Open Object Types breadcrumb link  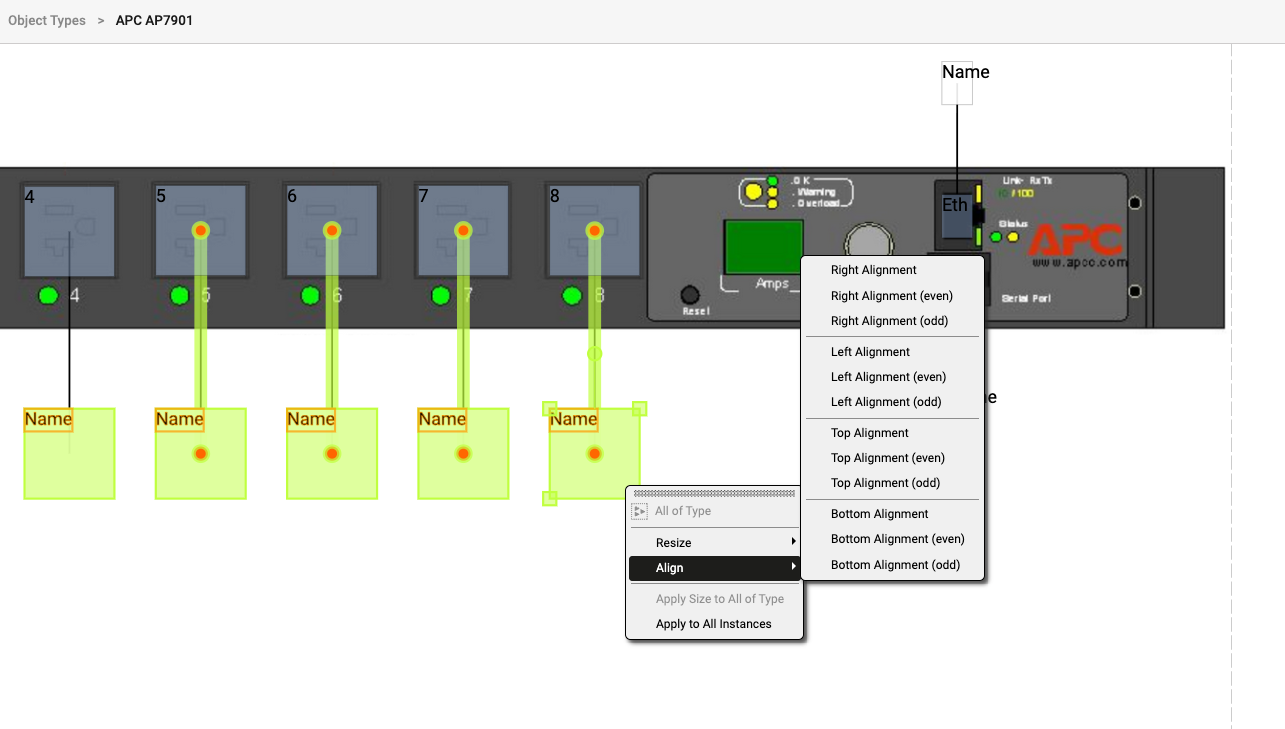tap(47, 20)
